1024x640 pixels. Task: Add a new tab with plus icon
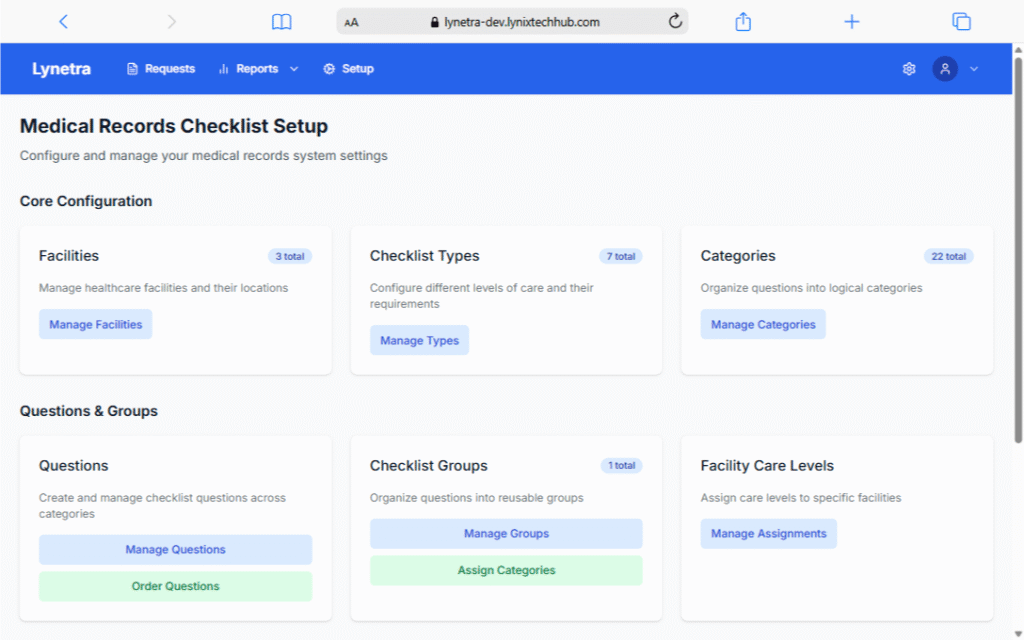(x=852, y=21)
